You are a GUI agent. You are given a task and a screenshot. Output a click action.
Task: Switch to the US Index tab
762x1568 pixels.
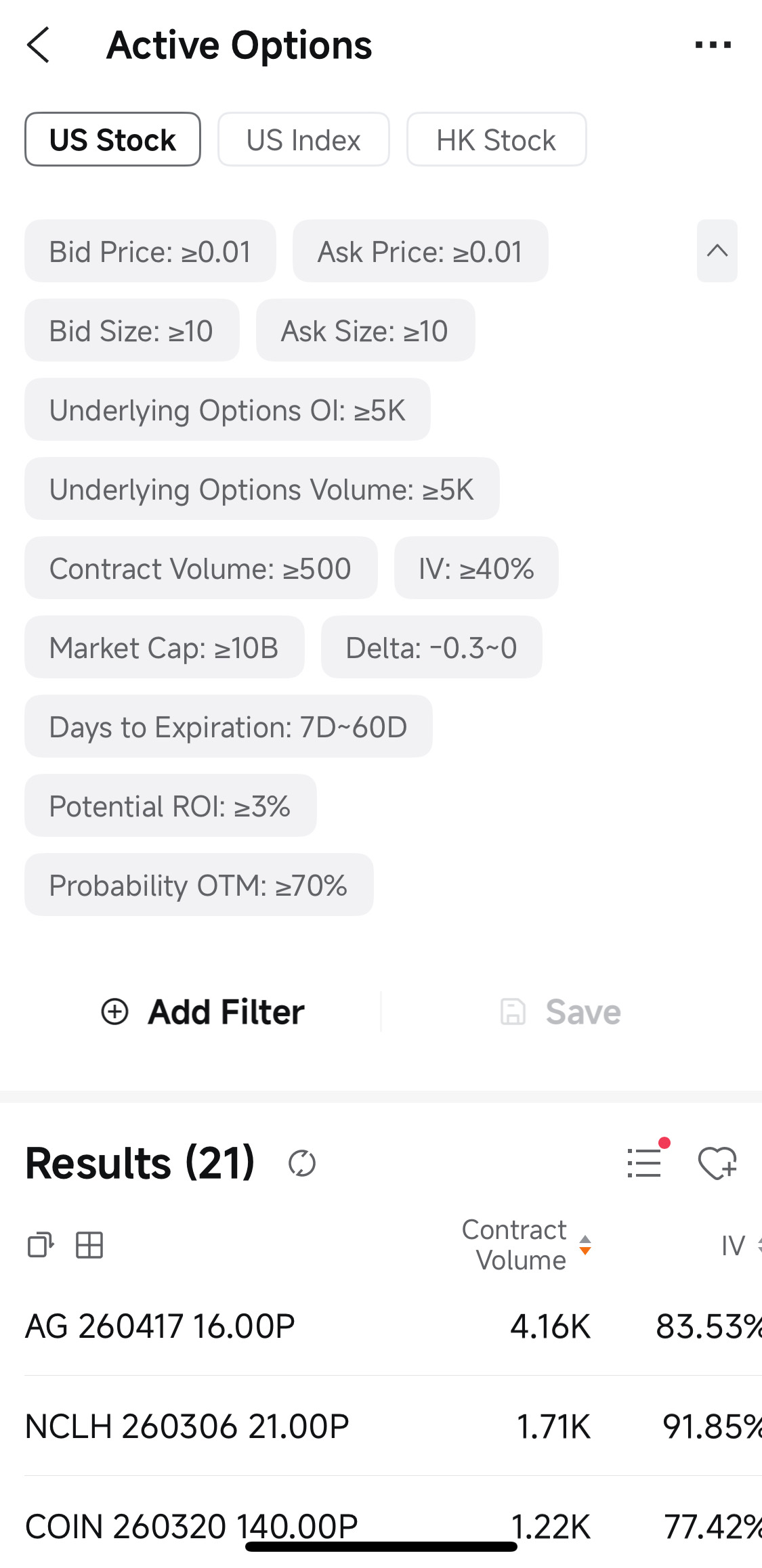303,139
